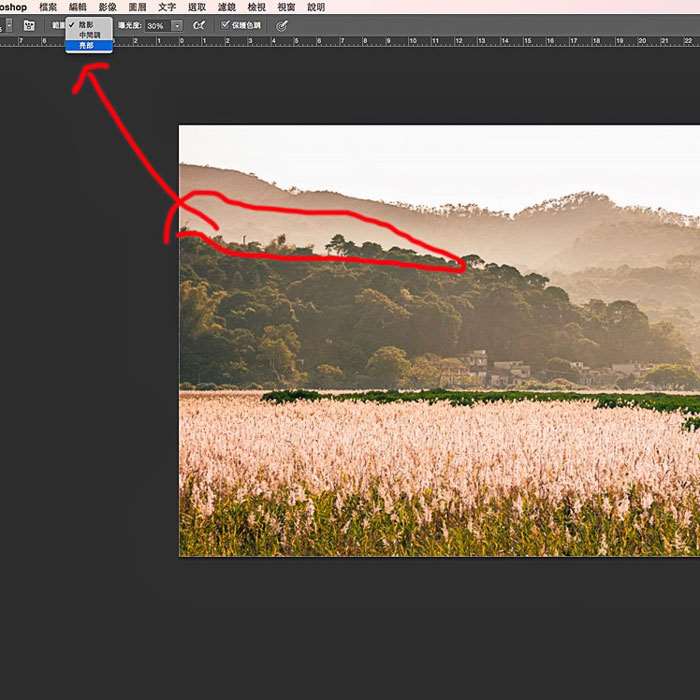Select 陰影 in the range dropdown

point(85,24)
